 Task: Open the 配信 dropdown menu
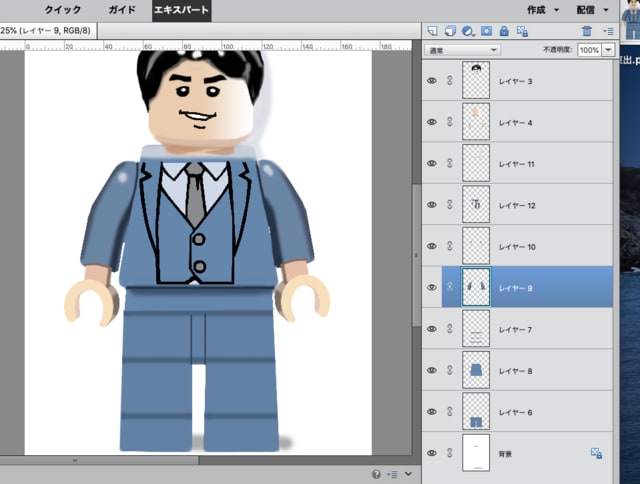592,10
